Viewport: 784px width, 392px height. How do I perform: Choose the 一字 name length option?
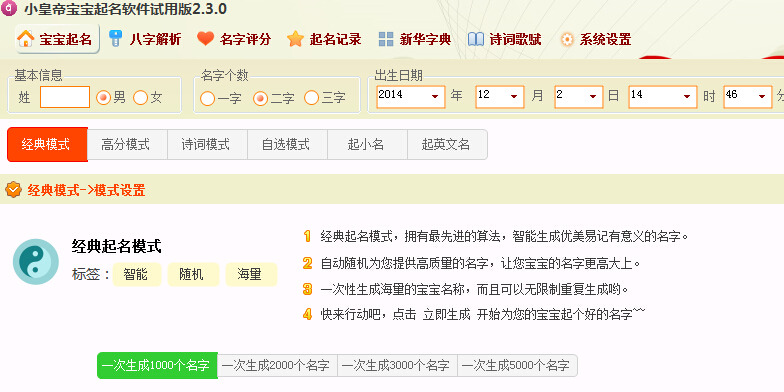point(207,98)
